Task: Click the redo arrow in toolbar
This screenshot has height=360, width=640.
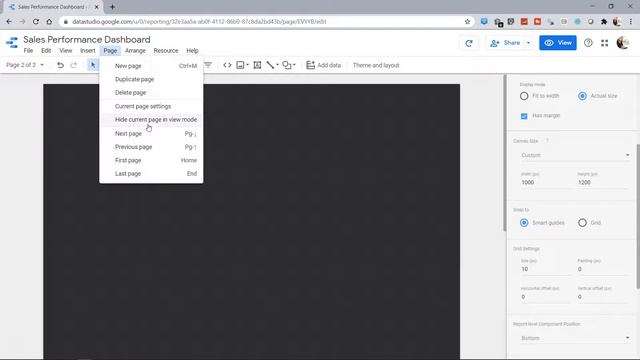Action: 73,65
